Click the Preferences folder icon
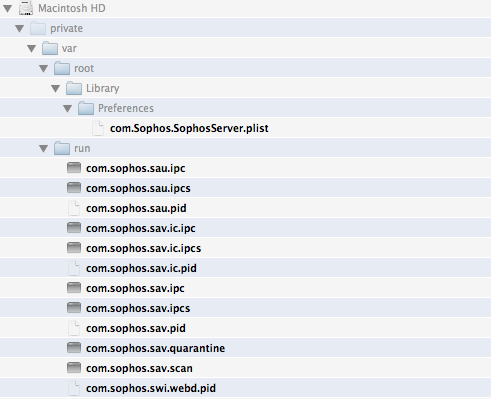Screen dimensions: 491x399 86,108
